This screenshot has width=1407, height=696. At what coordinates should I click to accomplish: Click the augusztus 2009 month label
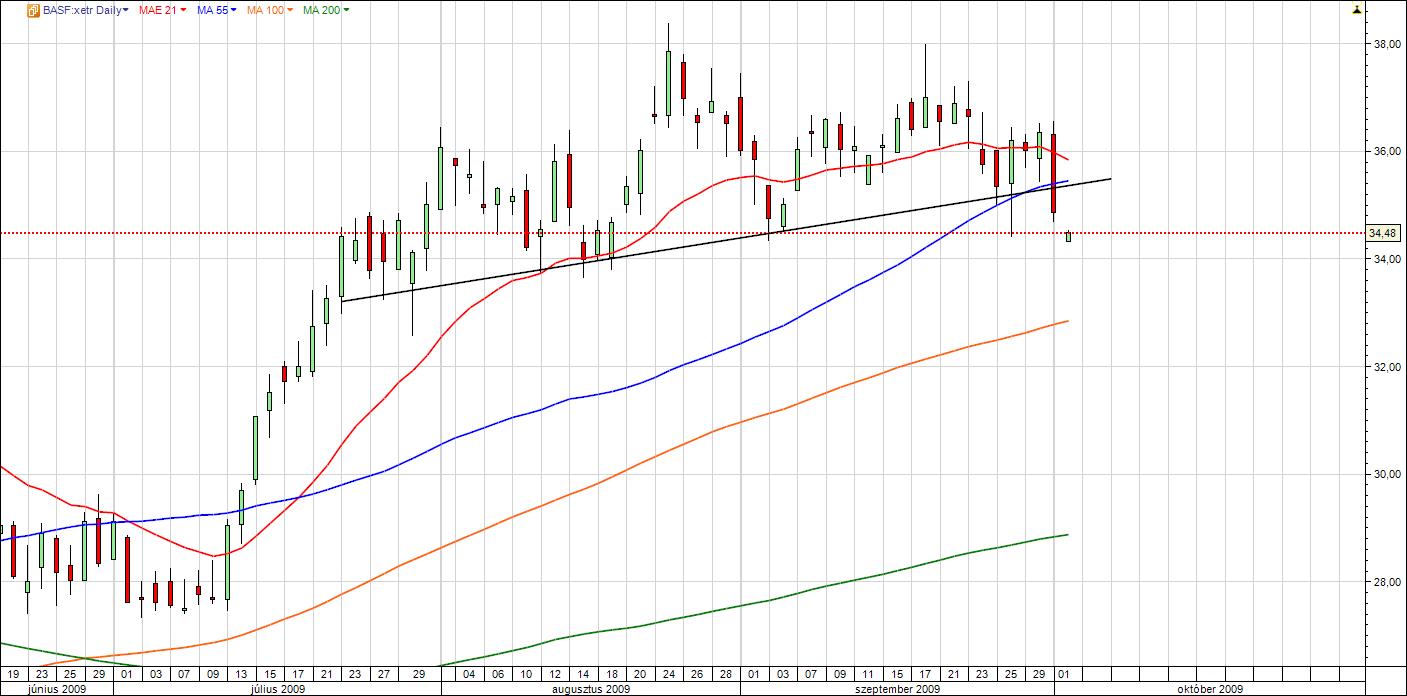pyautogui.click(x=591, y=689)
